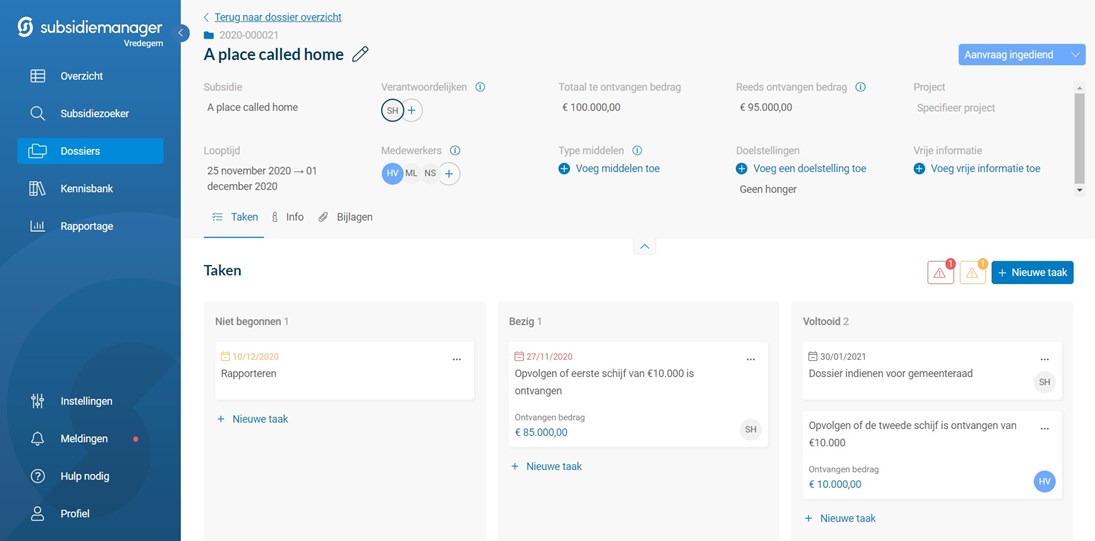Switch to the Bijlagen tab
Image resolution: width=1095 pixels, height=541 pixels.
[346, 217]
